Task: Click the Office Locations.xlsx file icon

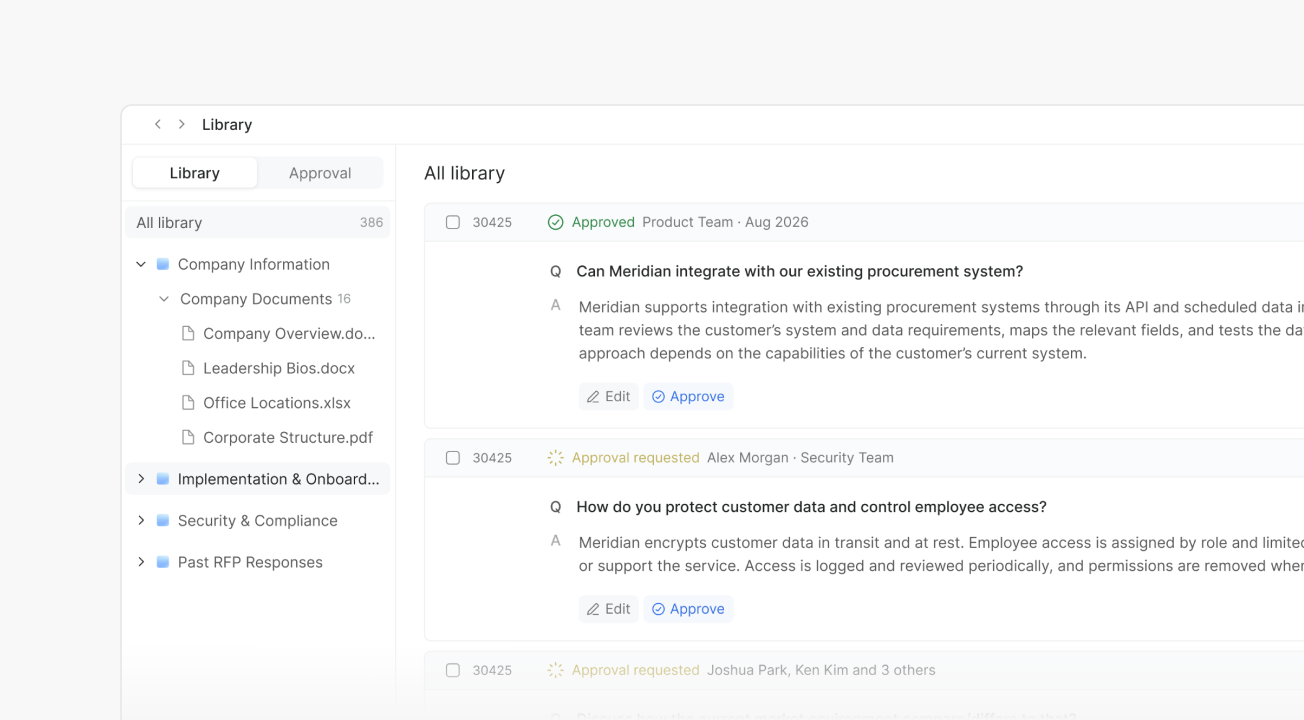Action: pyautogui.click(x=188, y=402)
